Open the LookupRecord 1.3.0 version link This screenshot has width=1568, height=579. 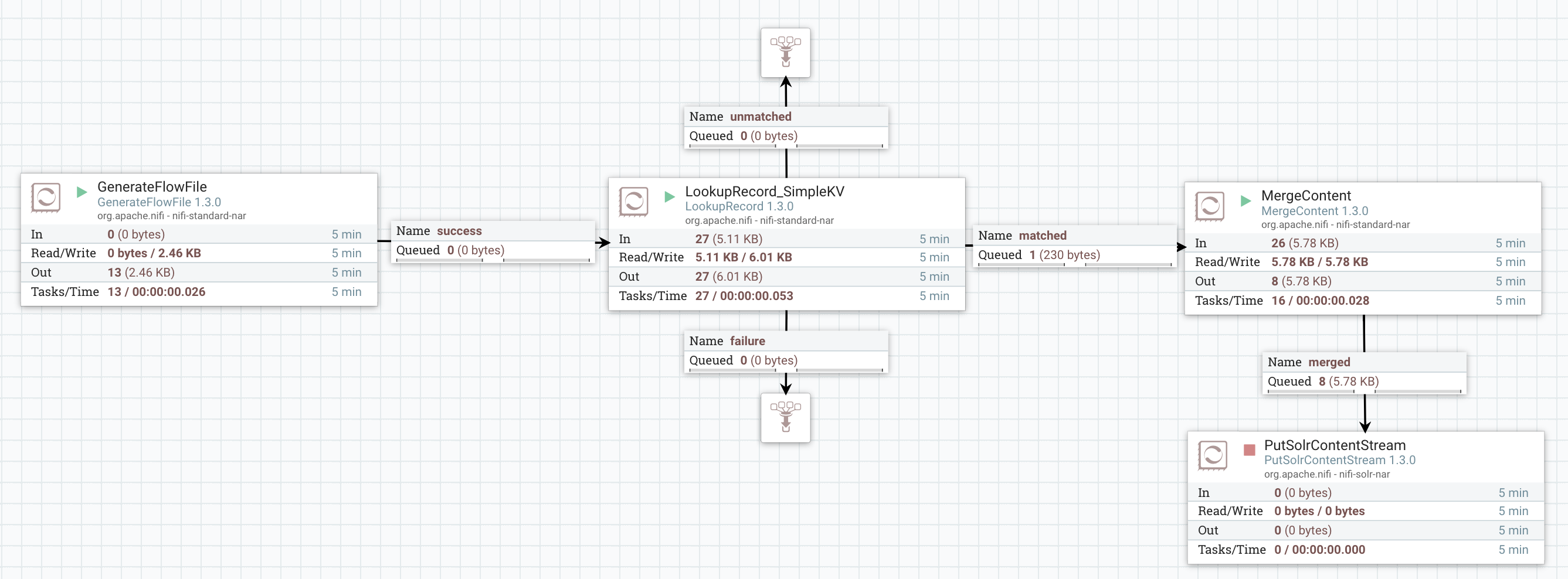coord(739,207)
